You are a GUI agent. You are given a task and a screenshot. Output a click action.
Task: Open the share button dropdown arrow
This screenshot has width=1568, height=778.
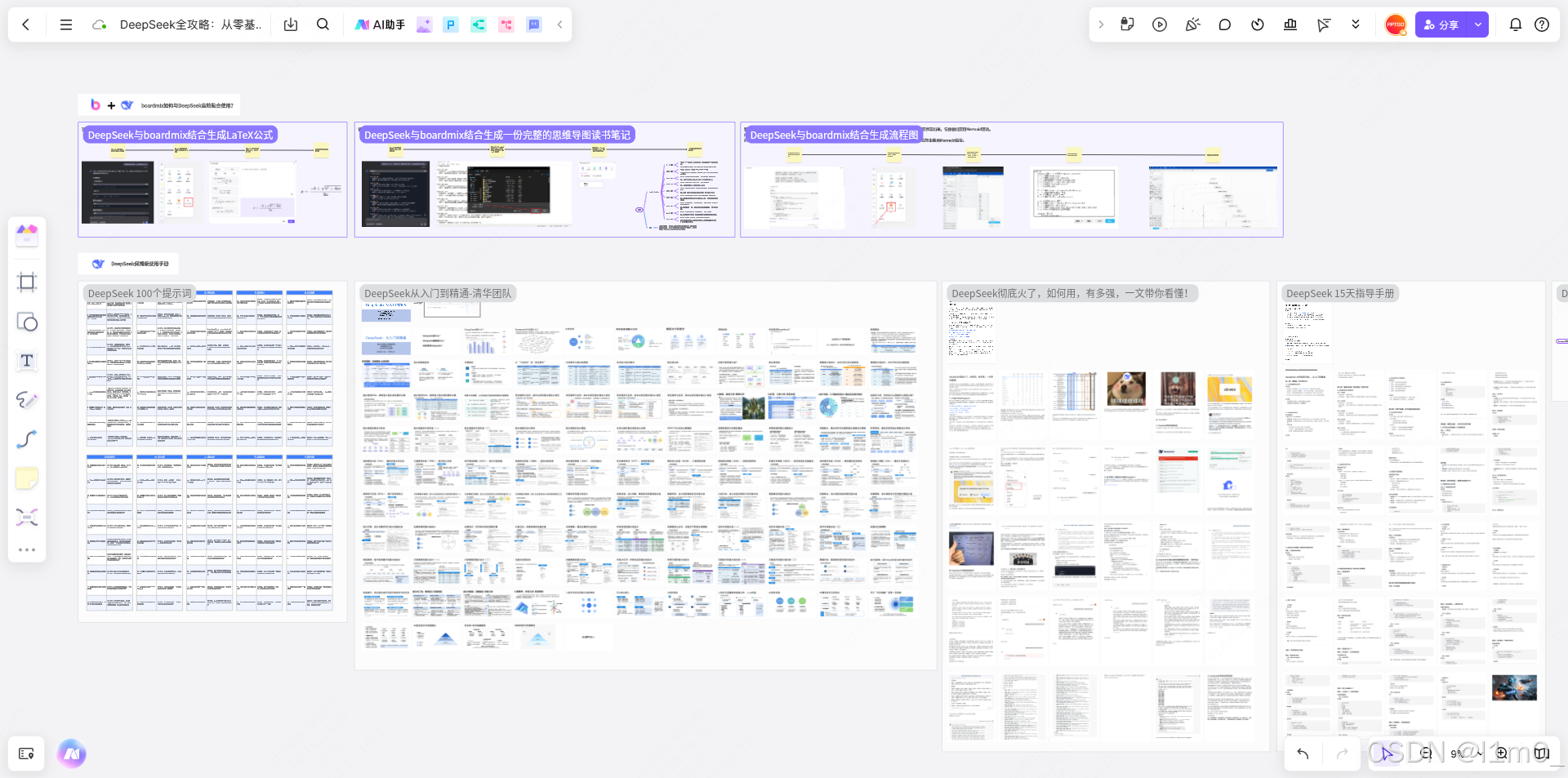[x=1478, y=24]
